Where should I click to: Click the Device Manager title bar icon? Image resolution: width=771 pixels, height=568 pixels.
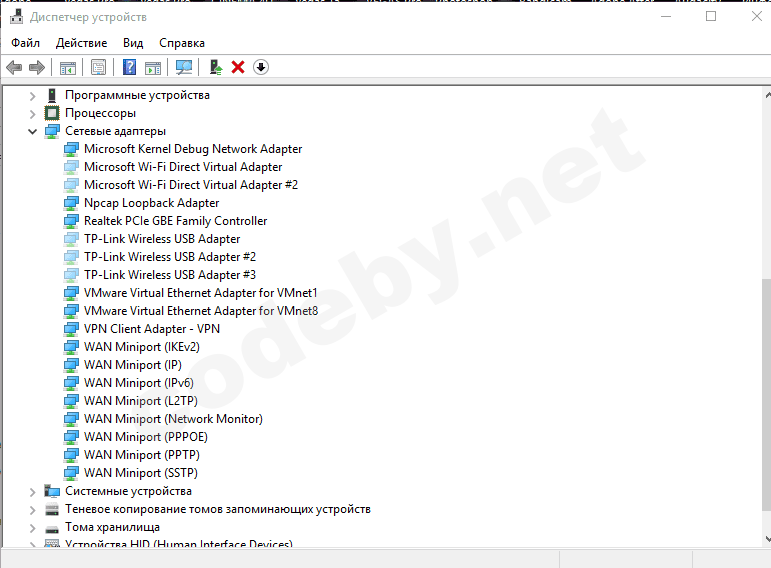(x=16, y=17)
